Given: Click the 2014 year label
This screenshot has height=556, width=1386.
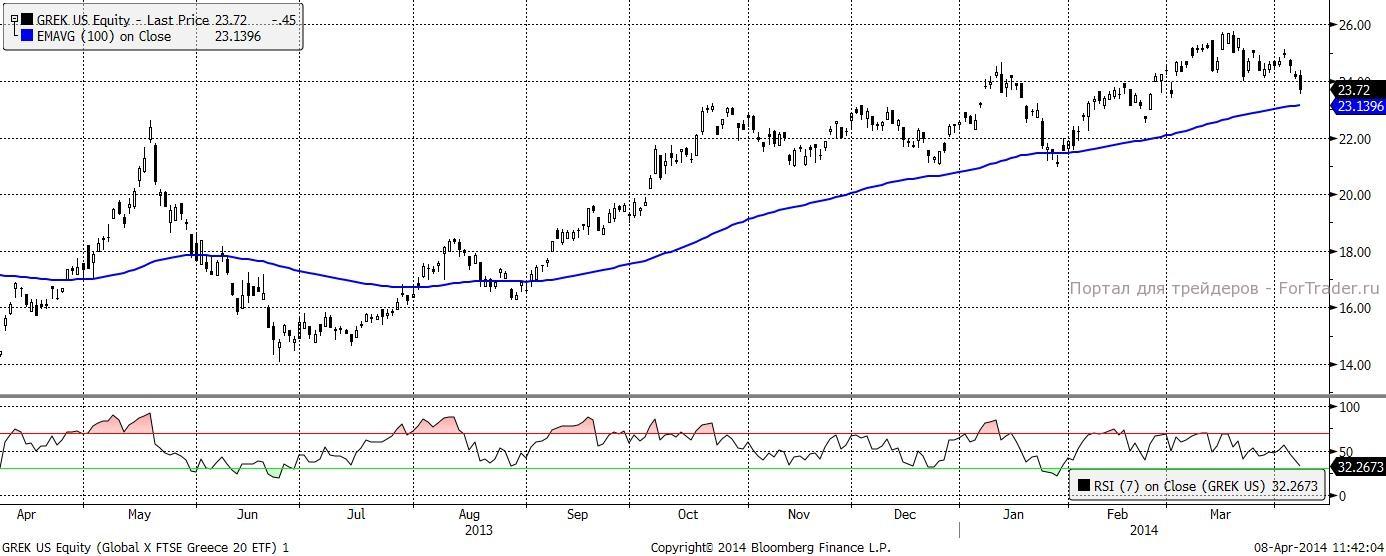Looking at the screenshot, I should click(1144, 530).
